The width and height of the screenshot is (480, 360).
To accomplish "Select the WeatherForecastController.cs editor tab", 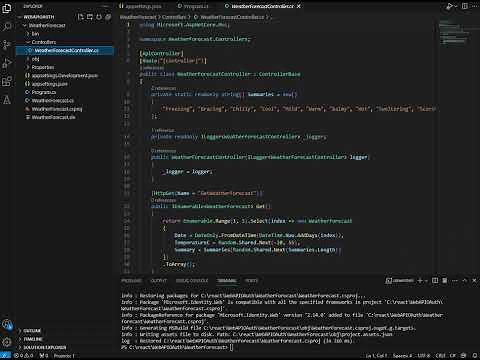I will (x=262, y=6).
